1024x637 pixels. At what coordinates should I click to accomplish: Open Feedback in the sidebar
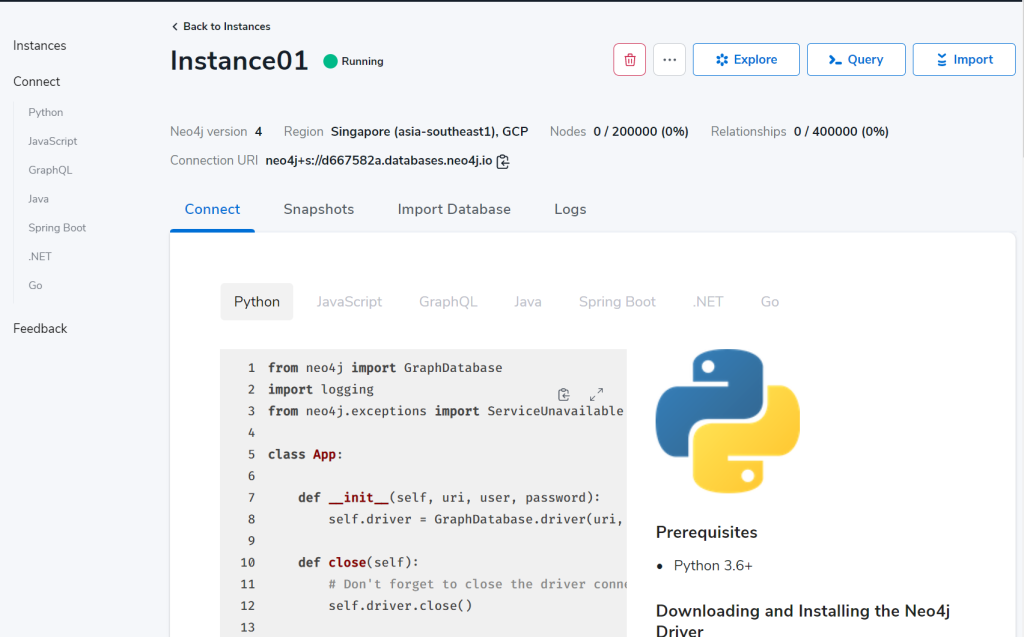pyautogui.click(x=40, y=329)
